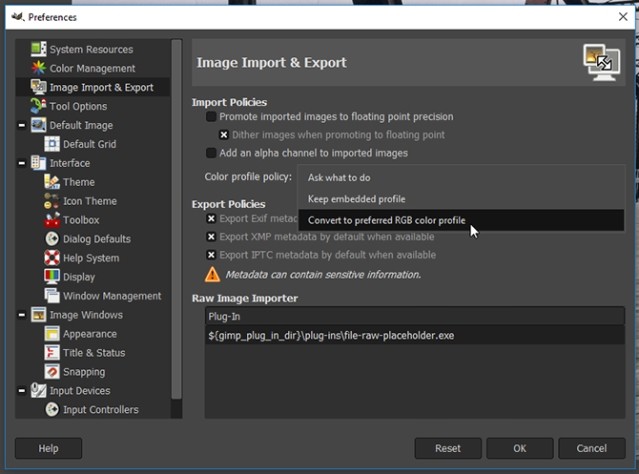
Task: Click the Display preferences icon
Action: pos(53,277)
